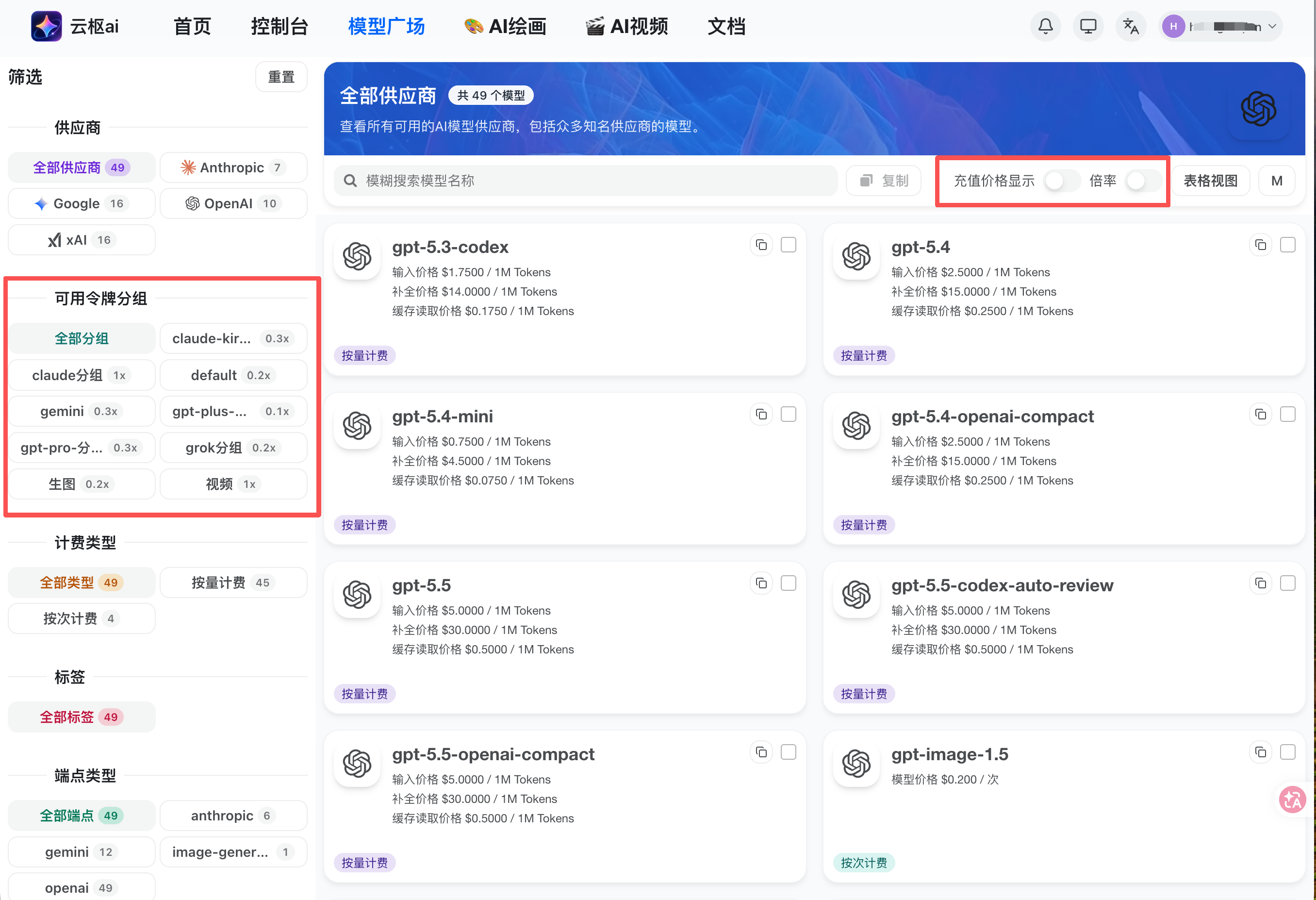This screenshot has width=1316, height=900.
Task: Copy the gpt-5.4-openai-compact model name icon
Action: click(x=1261, y=414)
